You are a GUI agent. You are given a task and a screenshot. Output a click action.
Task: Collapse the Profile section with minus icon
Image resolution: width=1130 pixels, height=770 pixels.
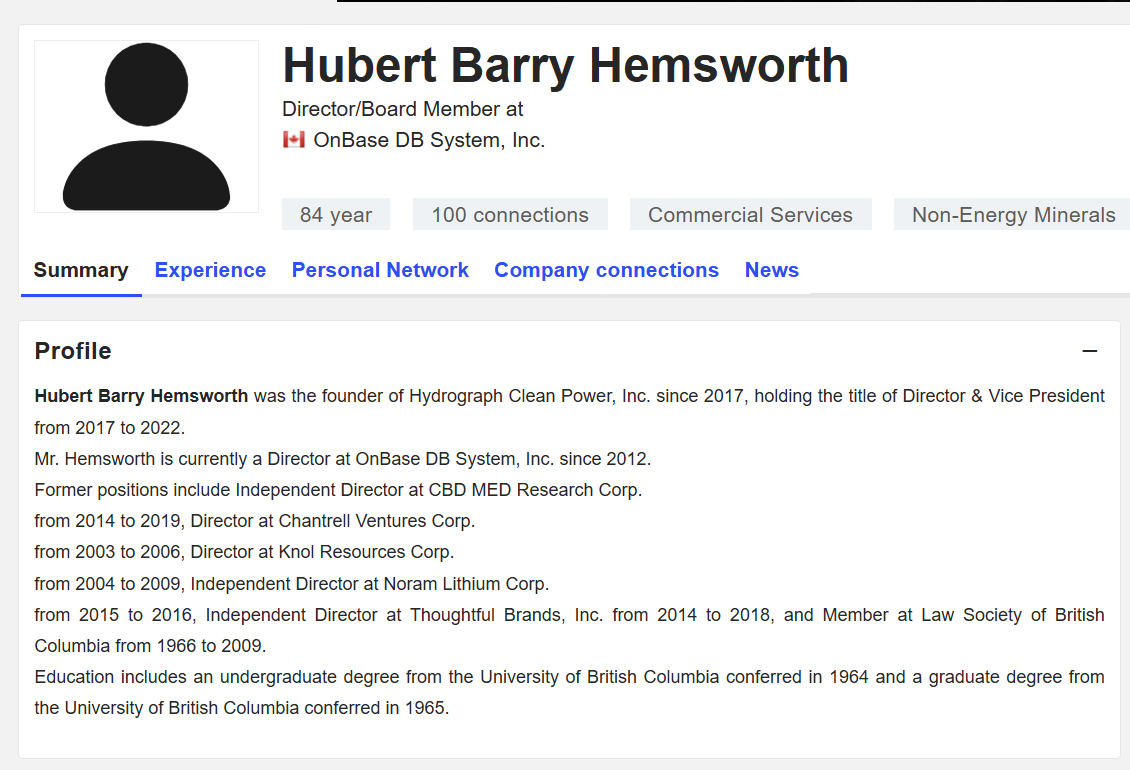[x=1090, y=351]
